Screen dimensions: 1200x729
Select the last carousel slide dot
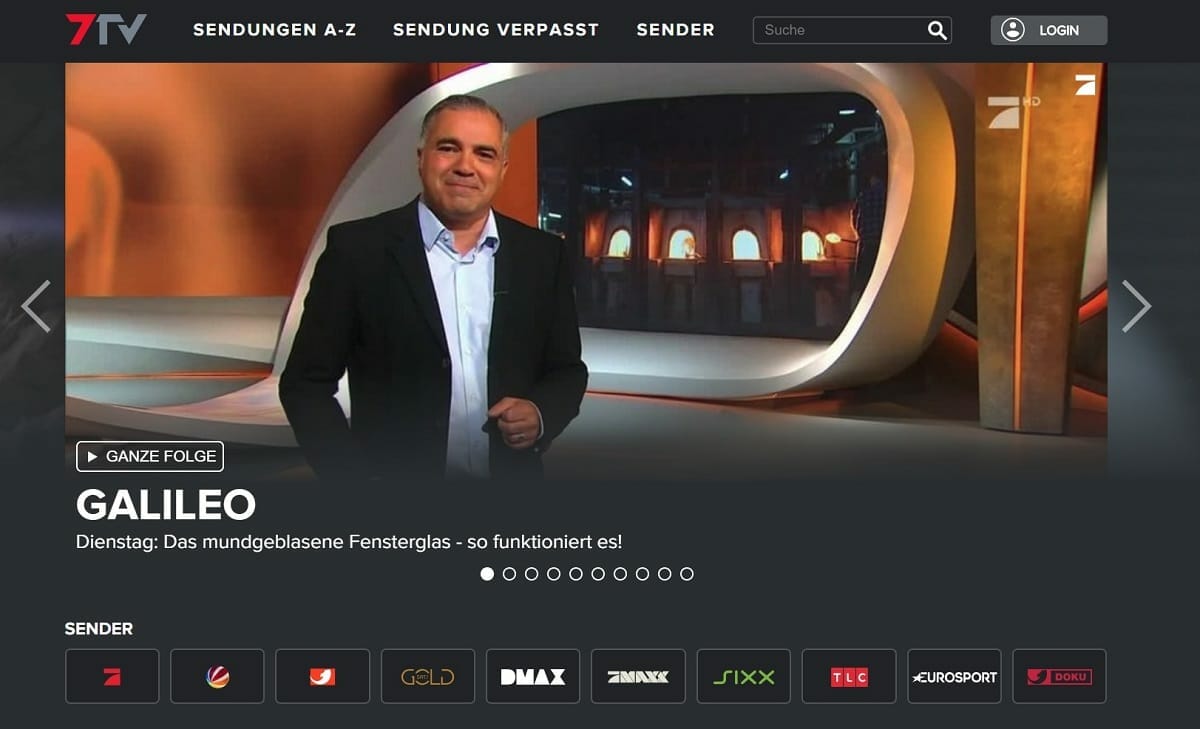pyautogui.click(x=686, y=574)
